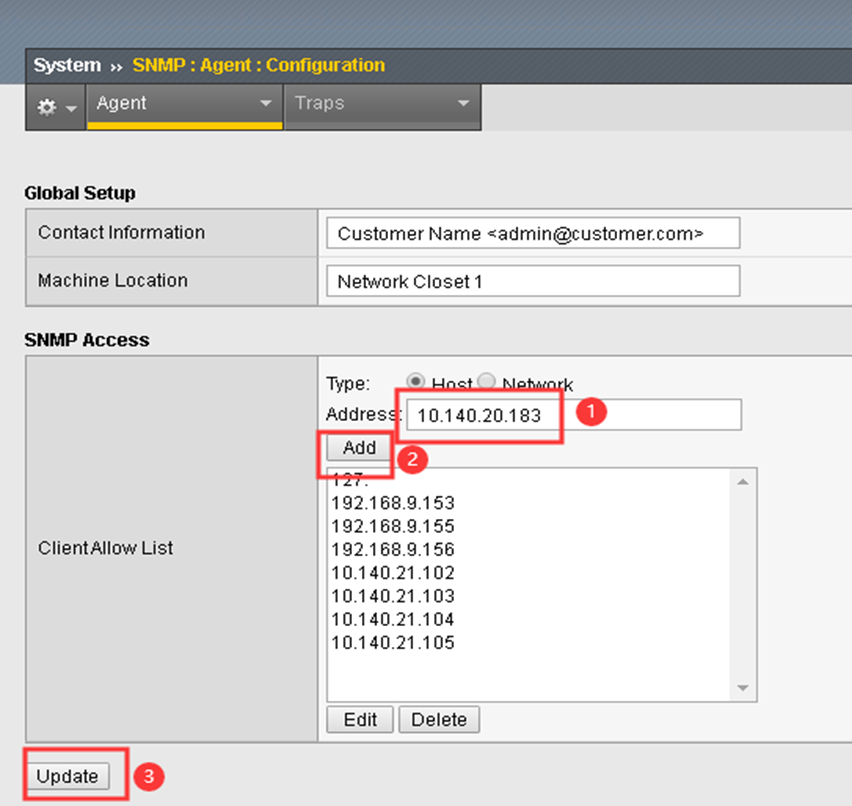Click the allow list scroll down arrow
852x806 pixels.
click(x=743, y=688)
